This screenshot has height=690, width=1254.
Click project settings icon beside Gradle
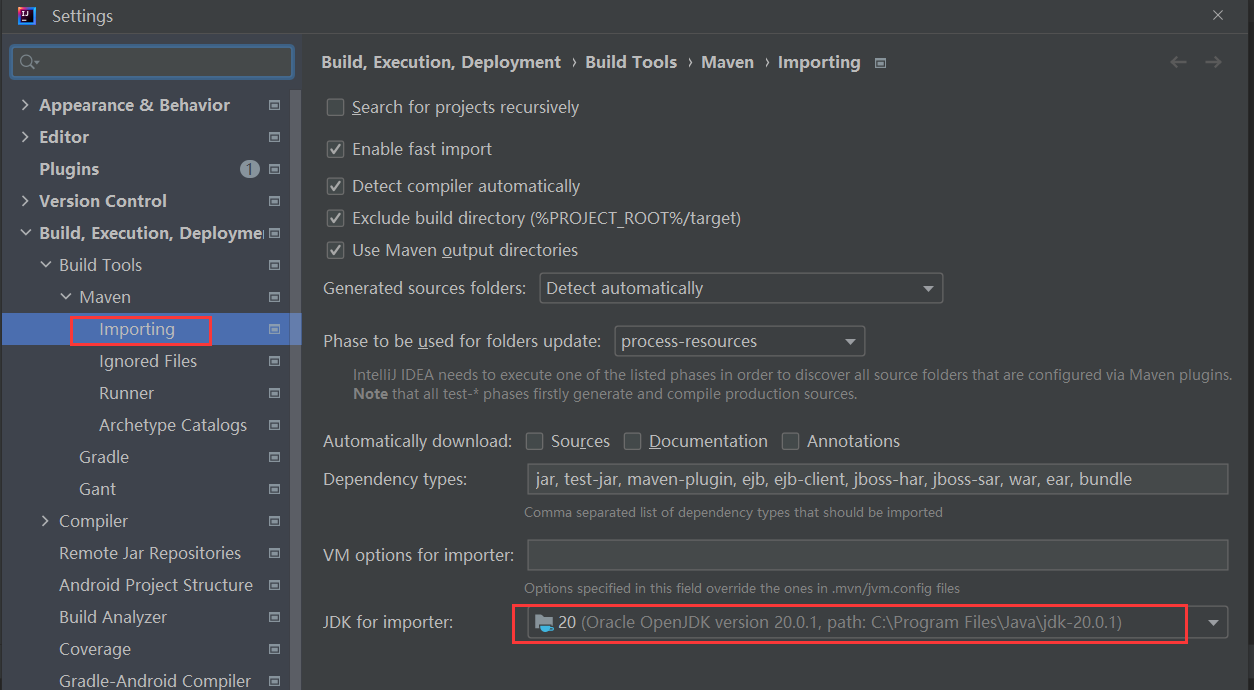tap(275, 457)
